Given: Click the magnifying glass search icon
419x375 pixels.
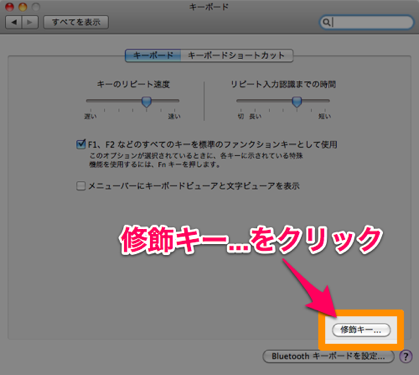Looking at the screenshot, I should pos(326,22).
